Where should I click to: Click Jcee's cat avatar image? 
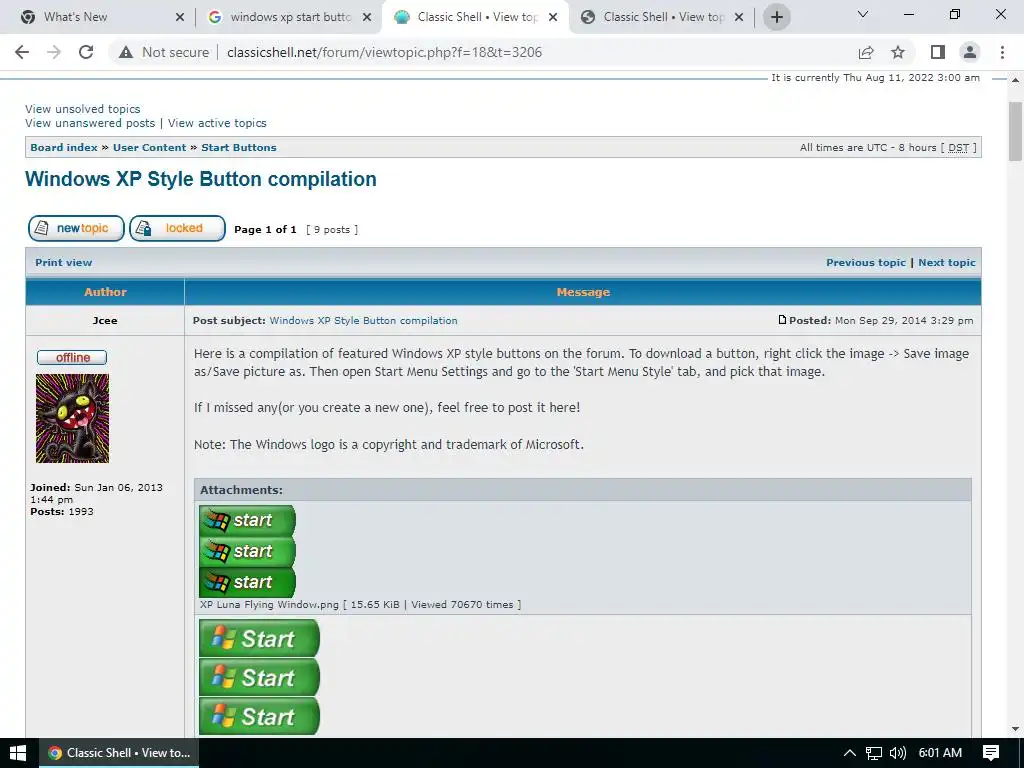point(72,419)
